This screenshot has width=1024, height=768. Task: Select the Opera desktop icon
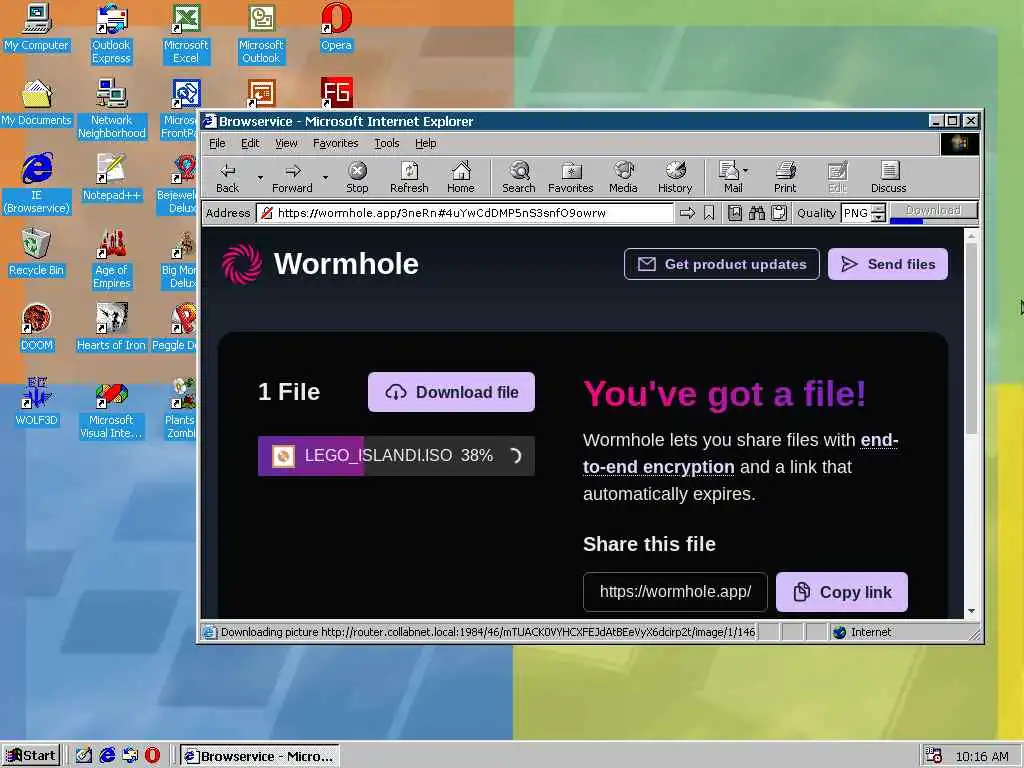pyautogui.click(x=336, y=28)
